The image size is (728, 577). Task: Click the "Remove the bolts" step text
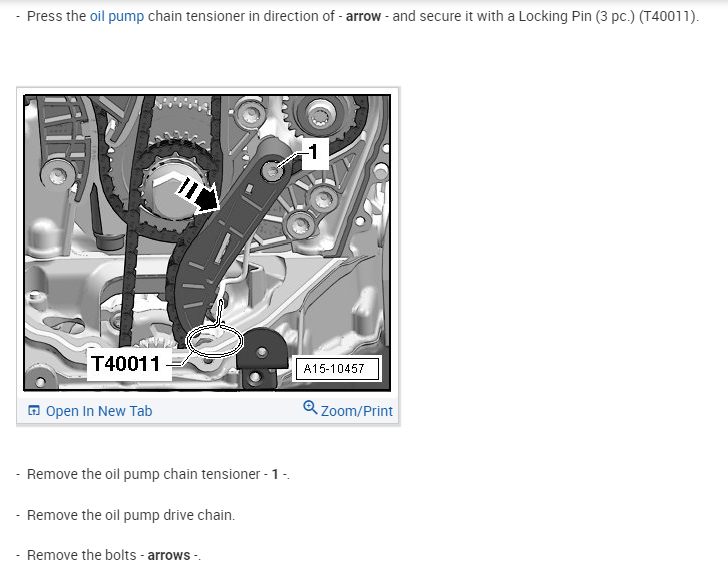82,555
